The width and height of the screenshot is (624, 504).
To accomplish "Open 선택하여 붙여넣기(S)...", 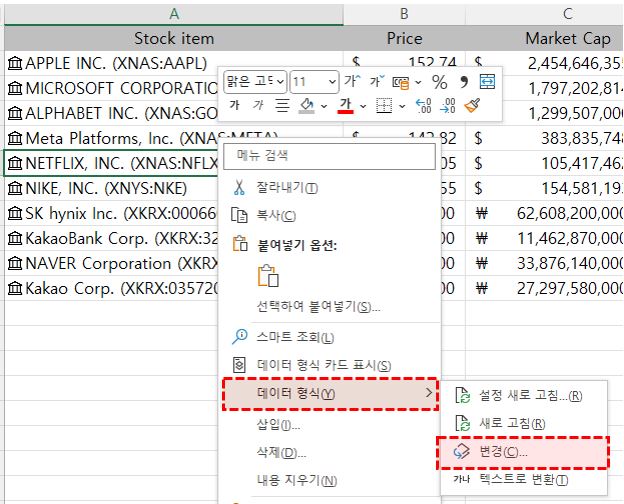I will [x=330, y=307].
